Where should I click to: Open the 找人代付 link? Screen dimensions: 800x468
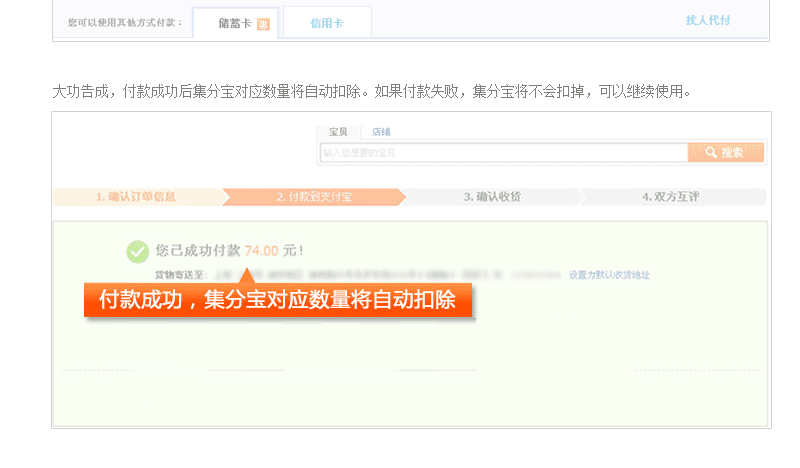pos(708,20)
